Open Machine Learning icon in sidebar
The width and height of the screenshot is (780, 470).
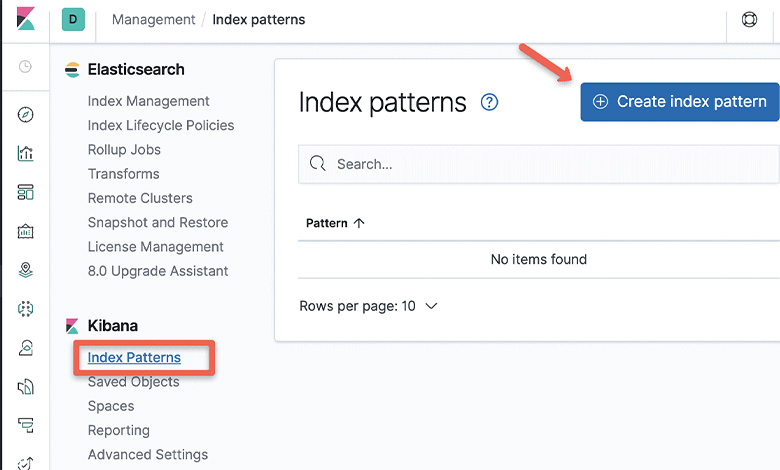click(25, 308)
